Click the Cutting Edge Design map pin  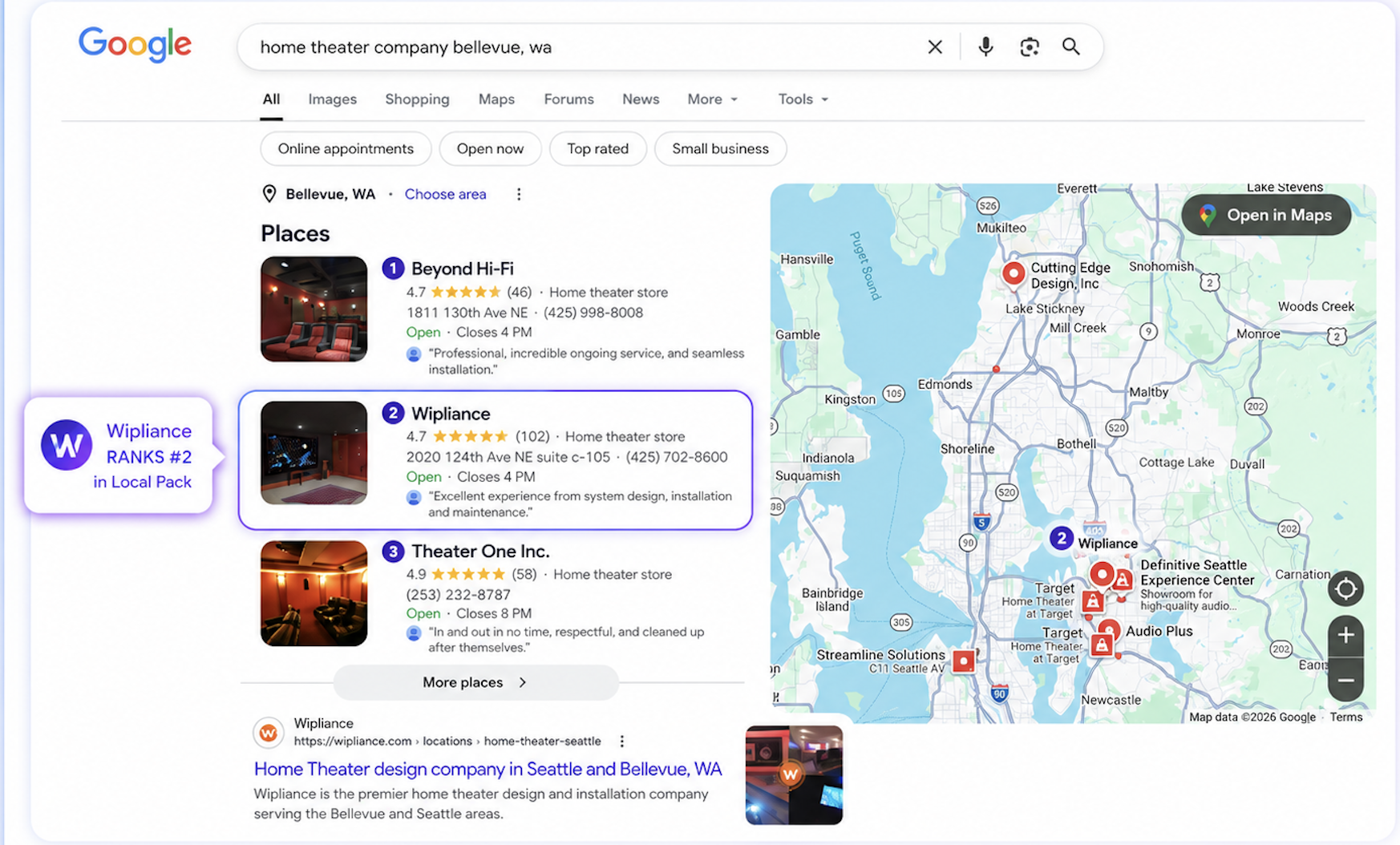1014,273
